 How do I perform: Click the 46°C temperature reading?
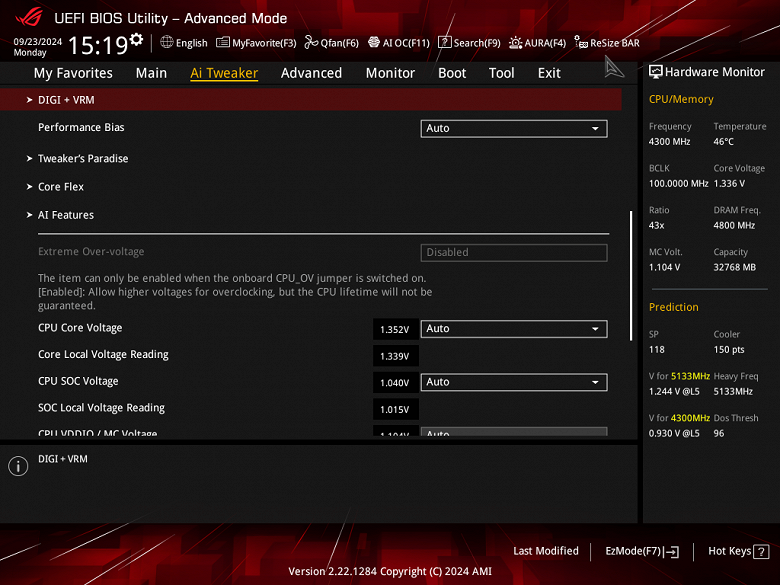pos(724,142)
